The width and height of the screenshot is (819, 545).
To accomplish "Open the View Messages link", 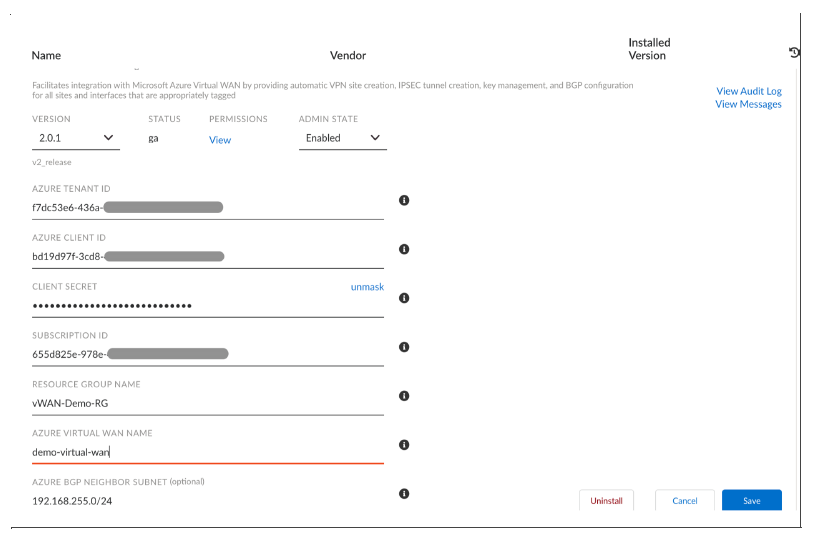I will tap(748, 104).
